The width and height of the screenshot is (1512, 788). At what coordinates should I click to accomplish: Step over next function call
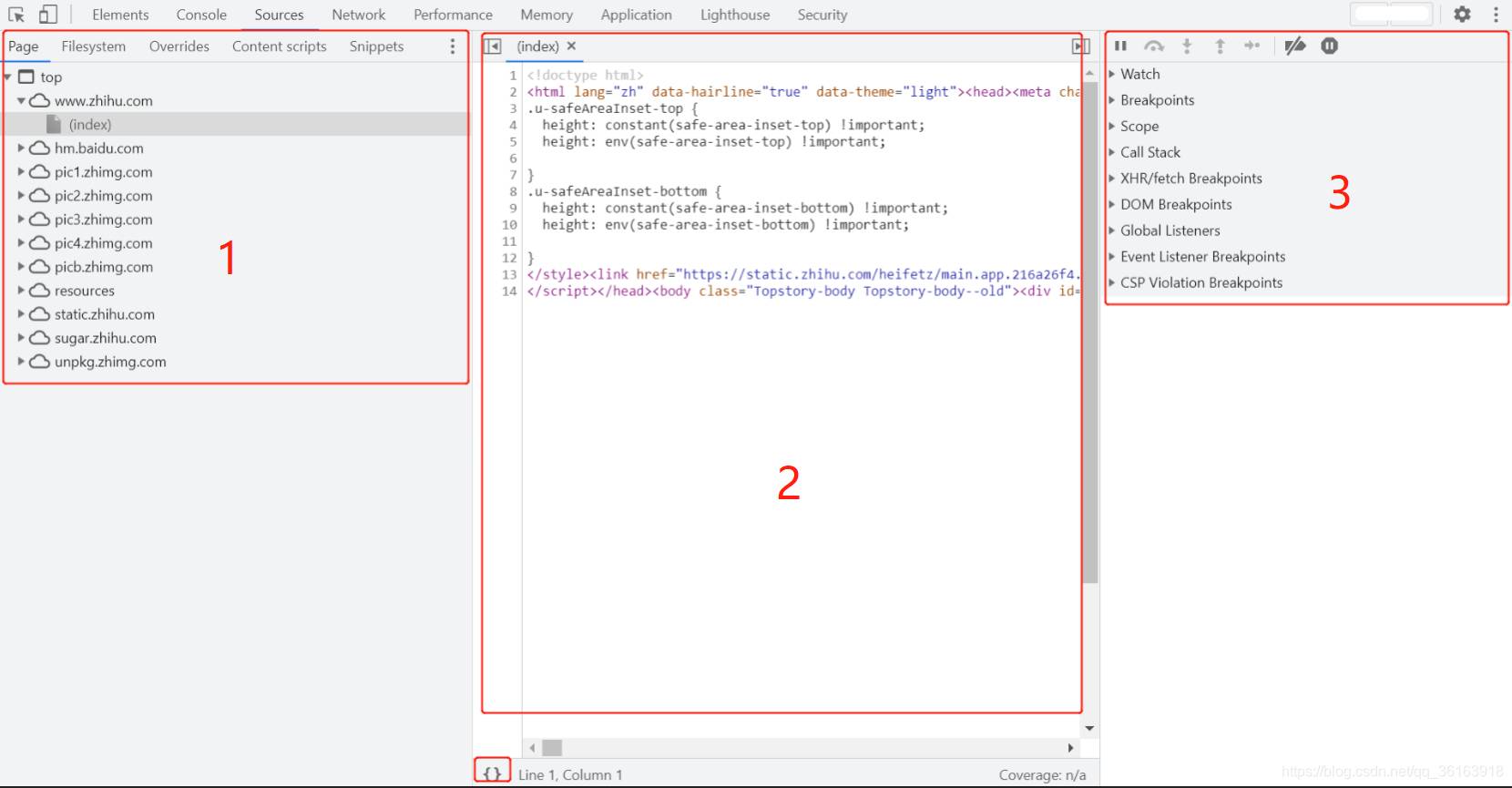point(1154,46)
